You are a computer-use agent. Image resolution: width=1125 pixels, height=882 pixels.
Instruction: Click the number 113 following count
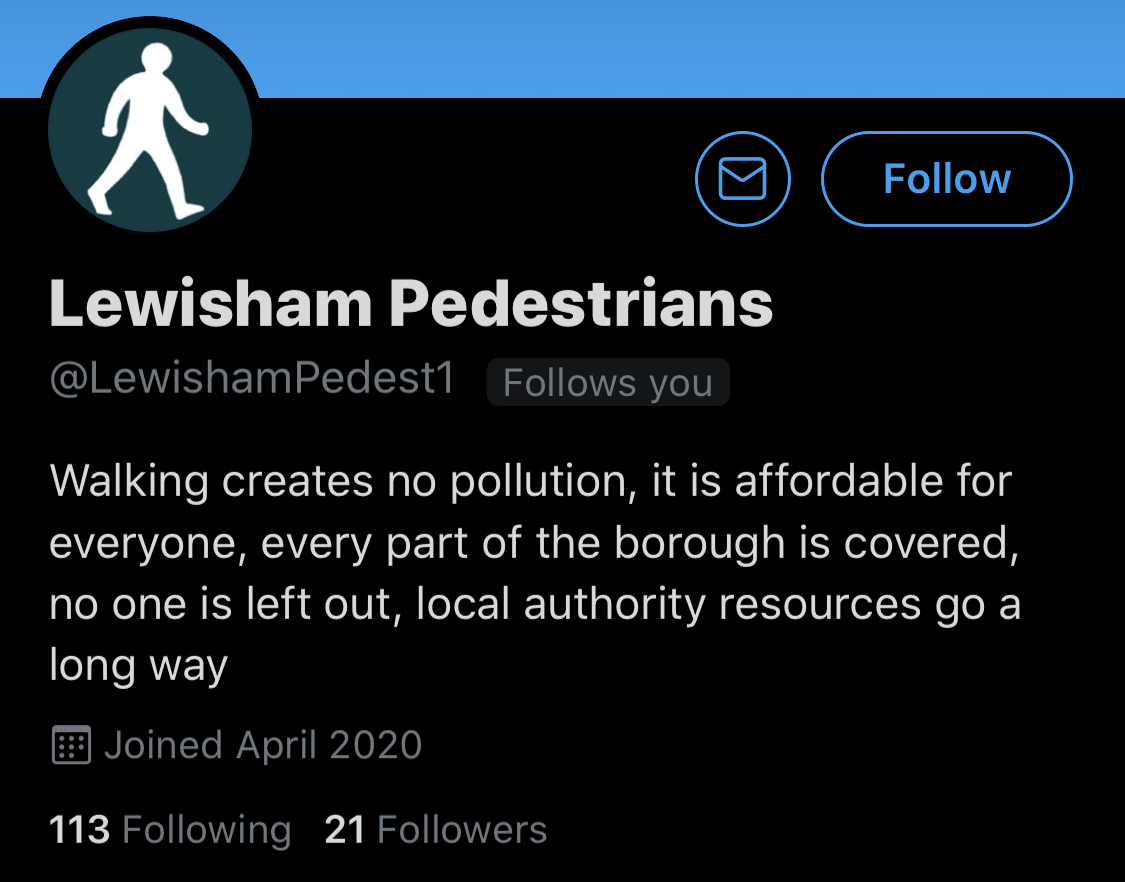click(x=79, y=830)
